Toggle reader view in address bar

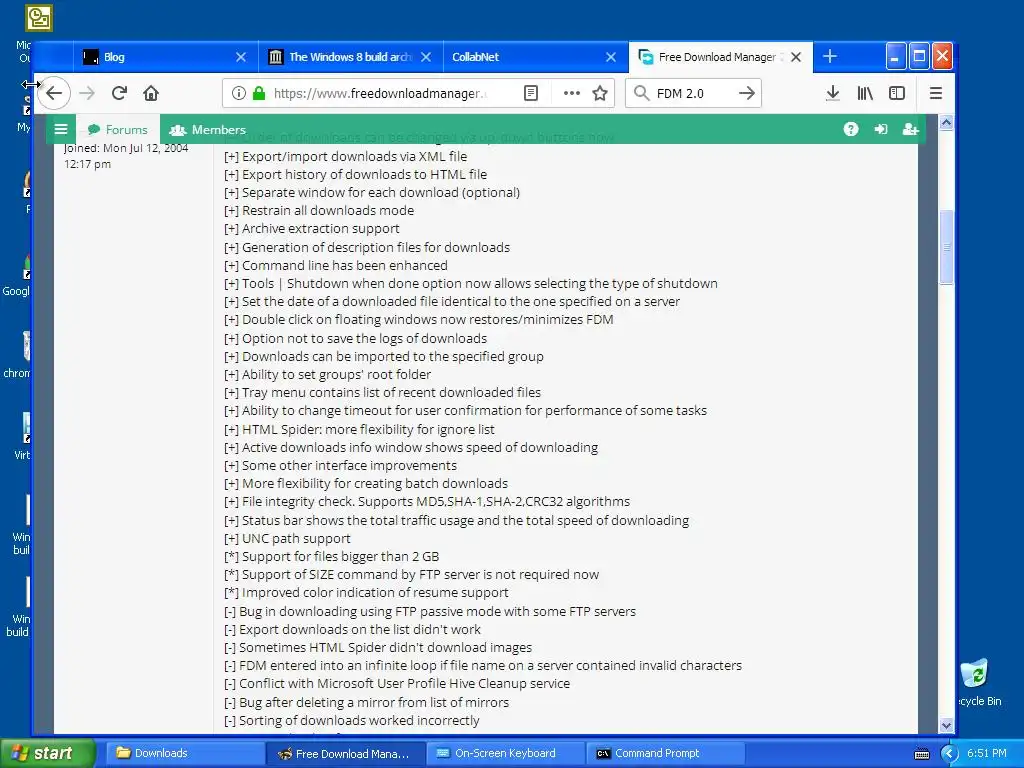531,93
